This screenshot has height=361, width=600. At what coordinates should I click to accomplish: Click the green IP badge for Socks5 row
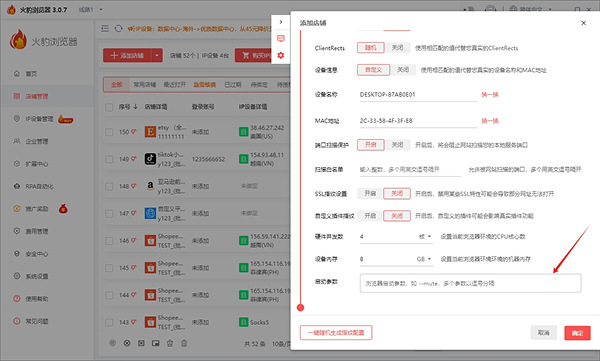[x=243, y=322]
